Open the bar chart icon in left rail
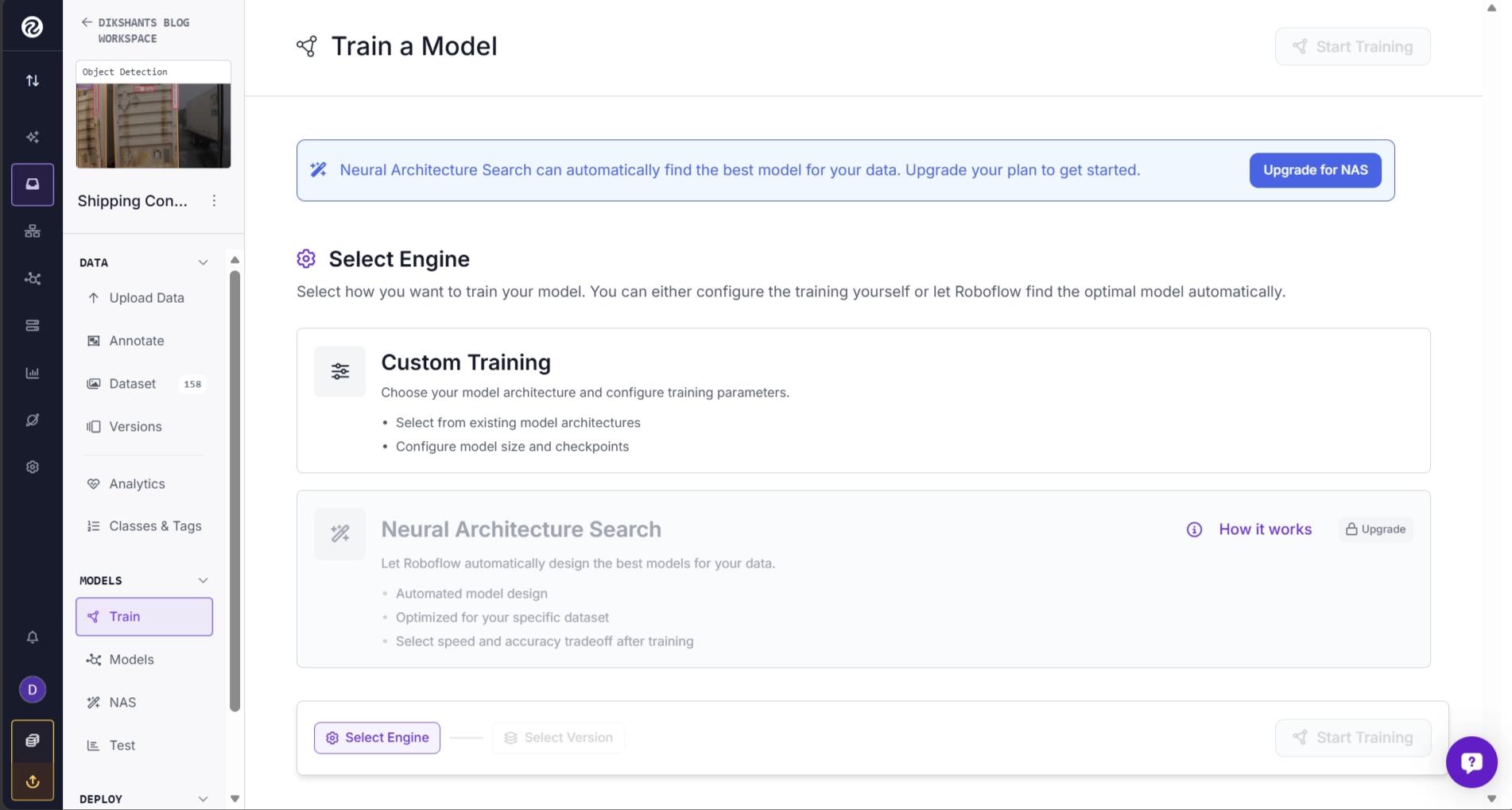 click(x=33, y=373)
